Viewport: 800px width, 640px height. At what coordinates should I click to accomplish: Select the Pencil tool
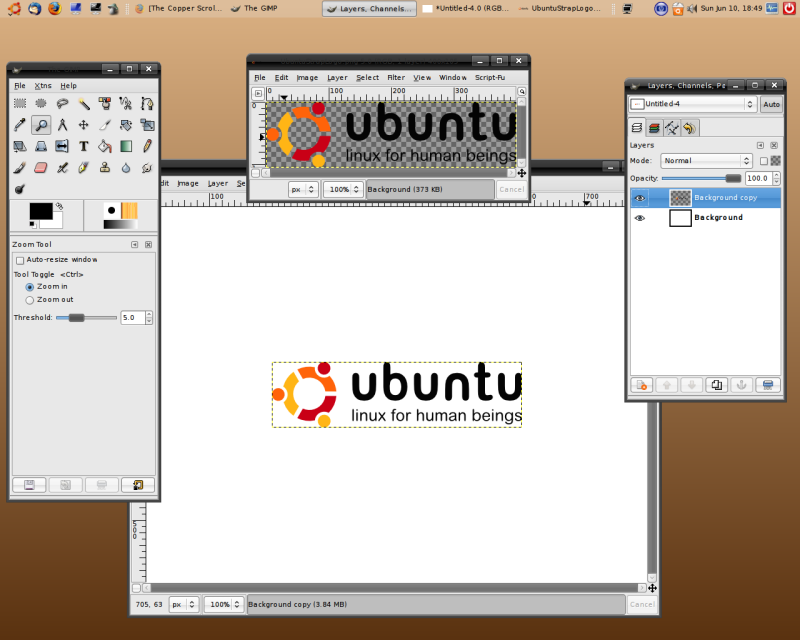point(147,146)
